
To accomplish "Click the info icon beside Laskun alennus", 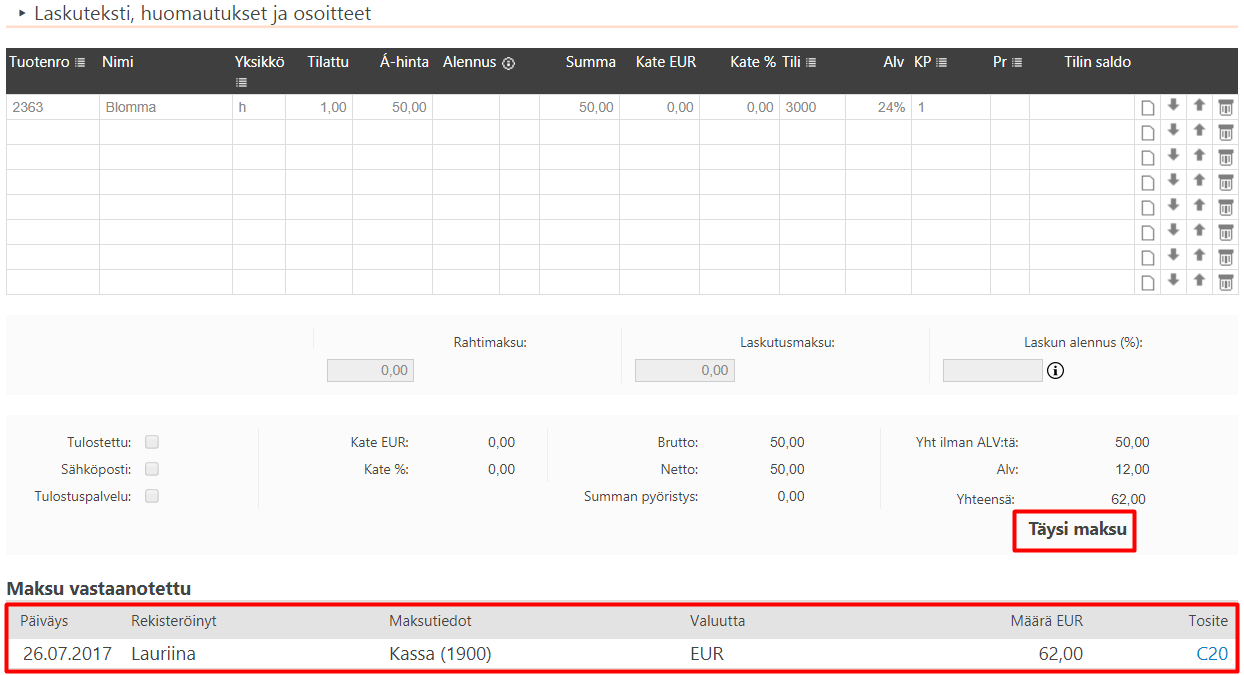I will point(1055,371).
